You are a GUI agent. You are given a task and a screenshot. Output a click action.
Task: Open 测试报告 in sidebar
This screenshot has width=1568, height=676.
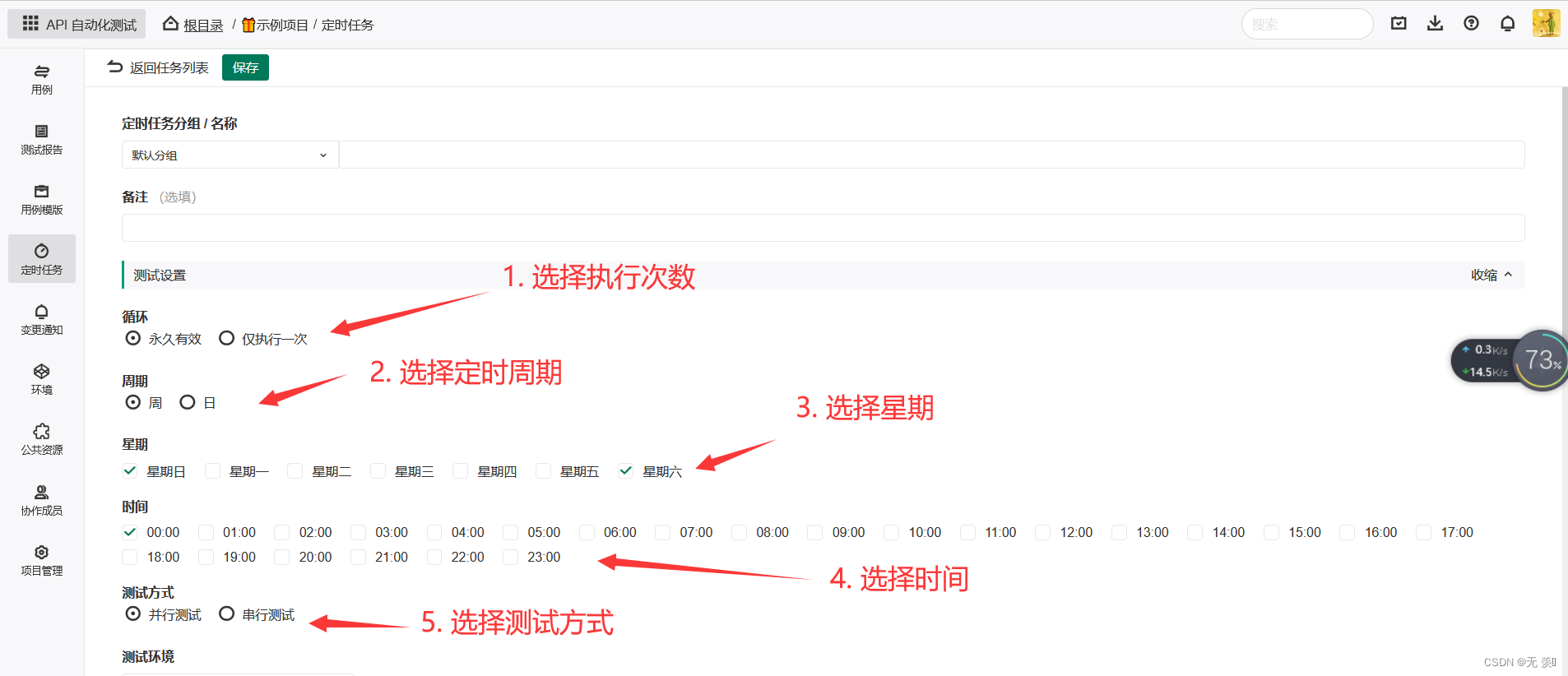tap(42, 139)
